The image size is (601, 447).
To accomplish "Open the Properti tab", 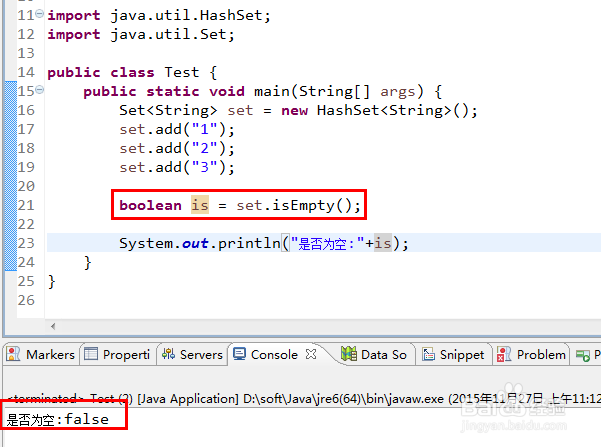I will tap(118, 355).
